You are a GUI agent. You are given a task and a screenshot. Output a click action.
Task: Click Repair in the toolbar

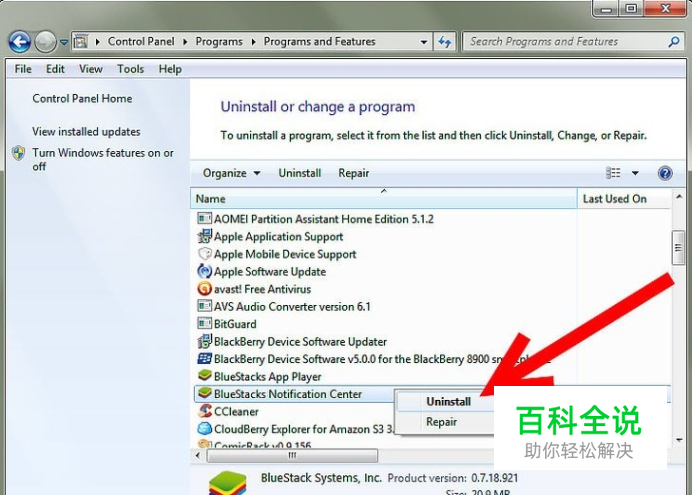(x=354, y=173)
